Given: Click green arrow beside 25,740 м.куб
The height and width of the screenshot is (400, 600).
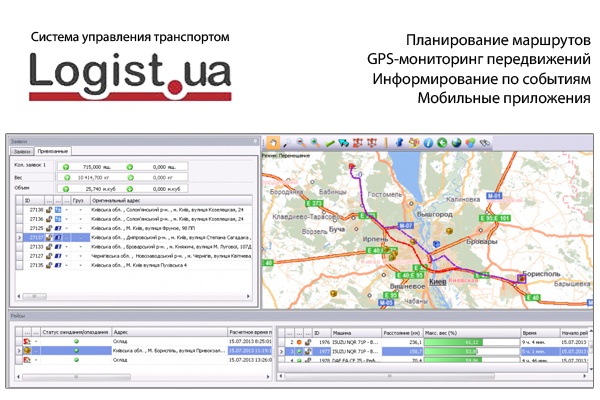Looking at the screenshot, I should (x=66, y=189).
